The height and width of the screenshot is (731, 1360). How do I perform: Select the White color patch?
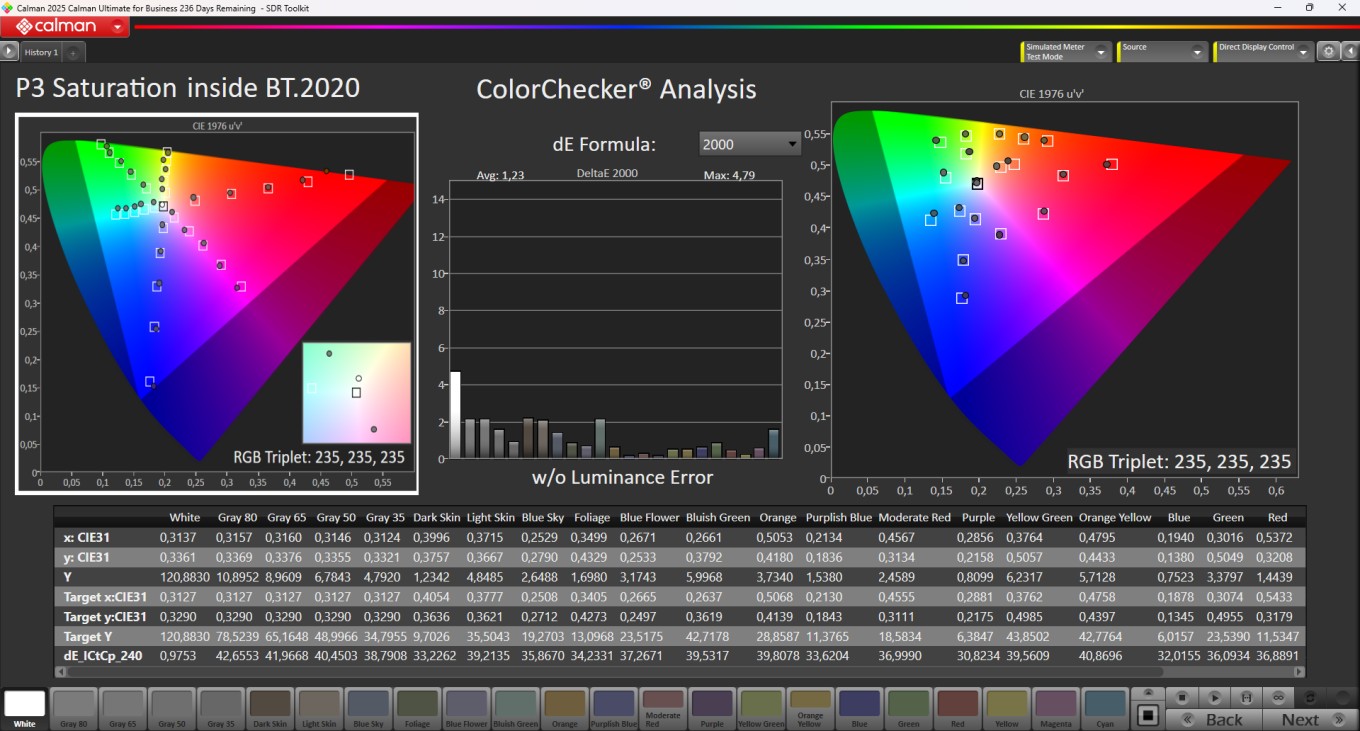tap(25, 708)
